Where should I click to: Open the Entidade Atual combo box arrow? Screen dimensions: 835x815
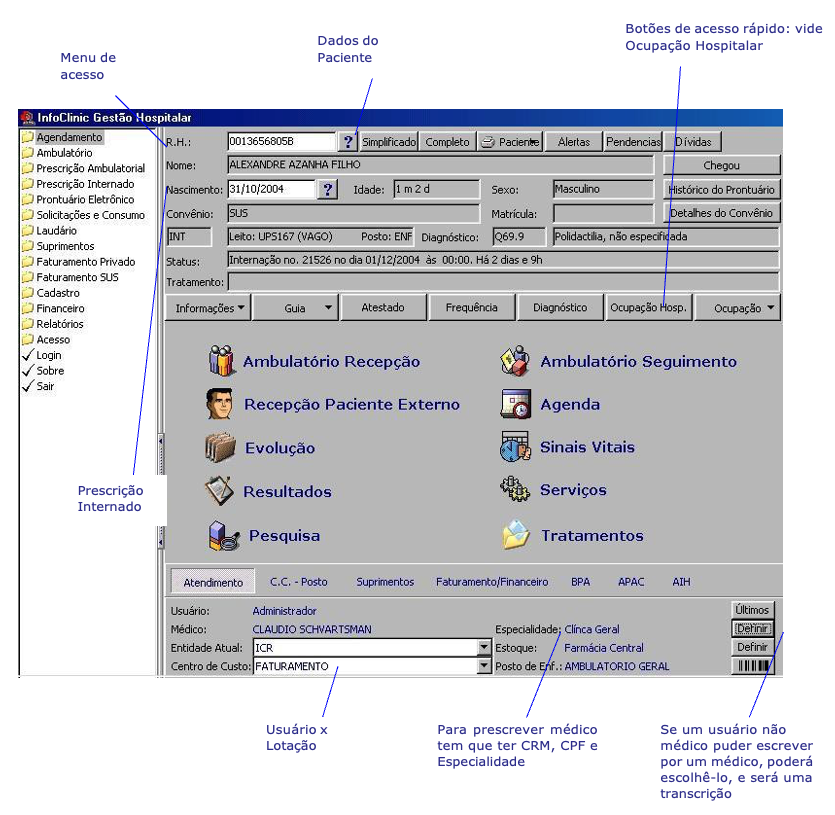tap(484, 647)
